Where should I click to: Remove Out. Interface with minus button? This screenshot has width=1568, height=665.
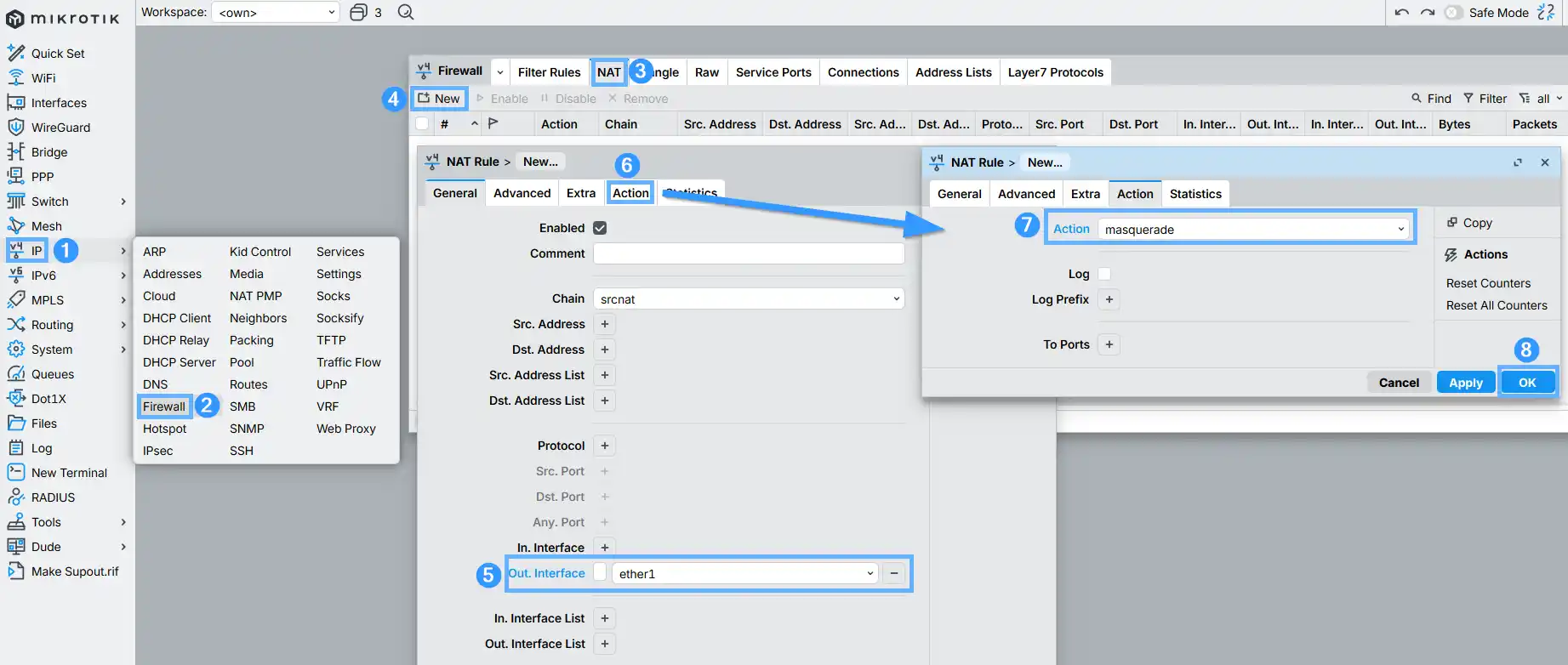click(894, 573)
